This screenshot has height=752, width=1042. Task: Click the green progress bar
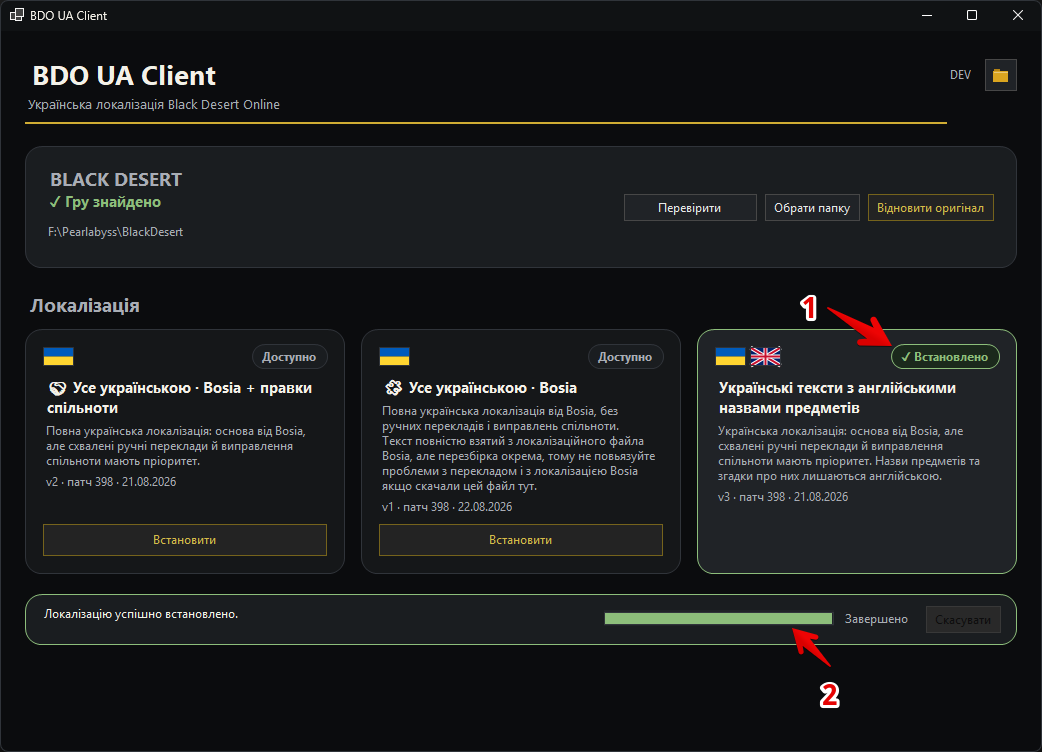coord(718,618)
